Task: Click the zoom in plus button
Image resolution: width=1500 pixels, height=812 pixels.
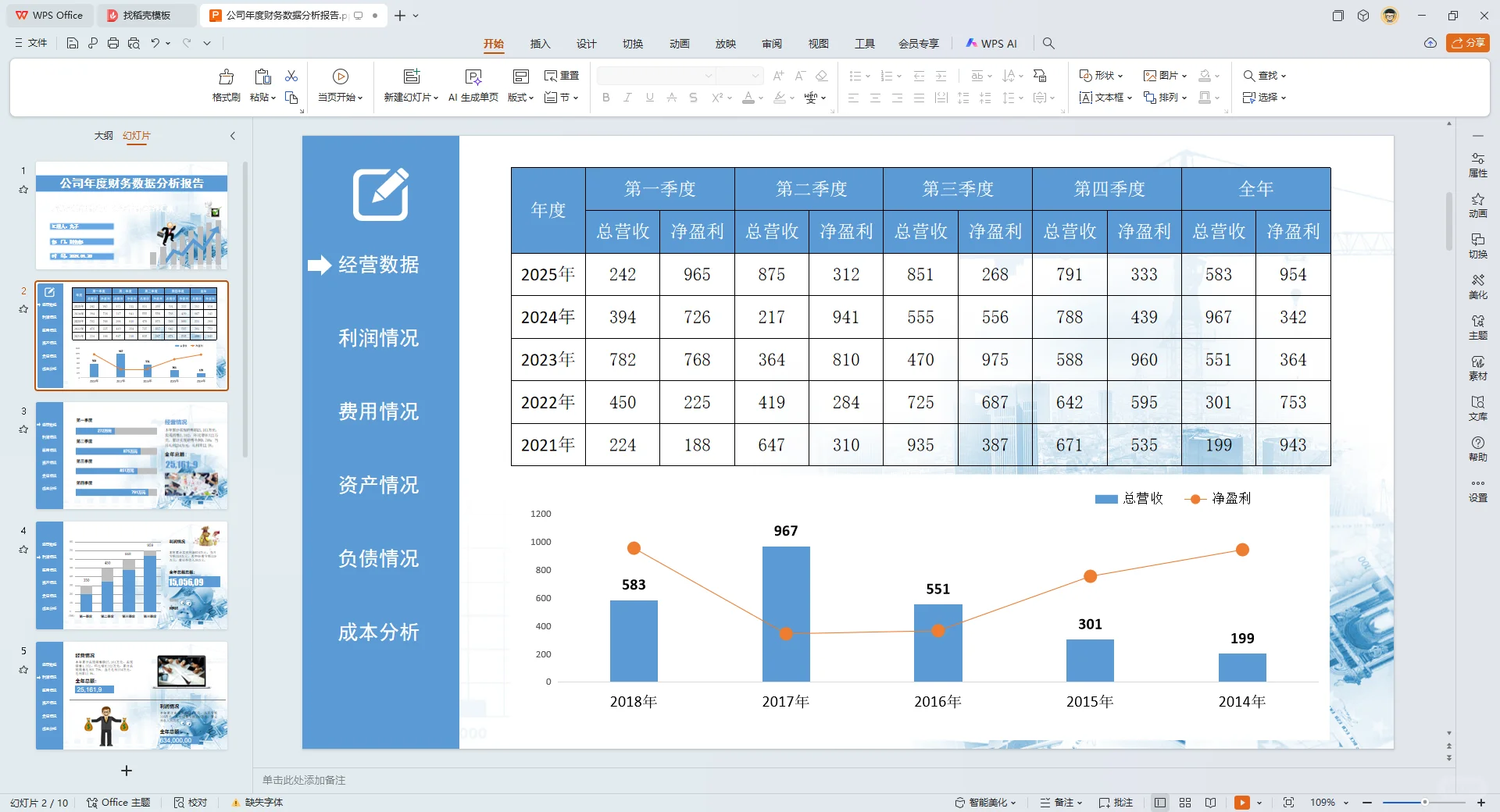Action: 1480,803
